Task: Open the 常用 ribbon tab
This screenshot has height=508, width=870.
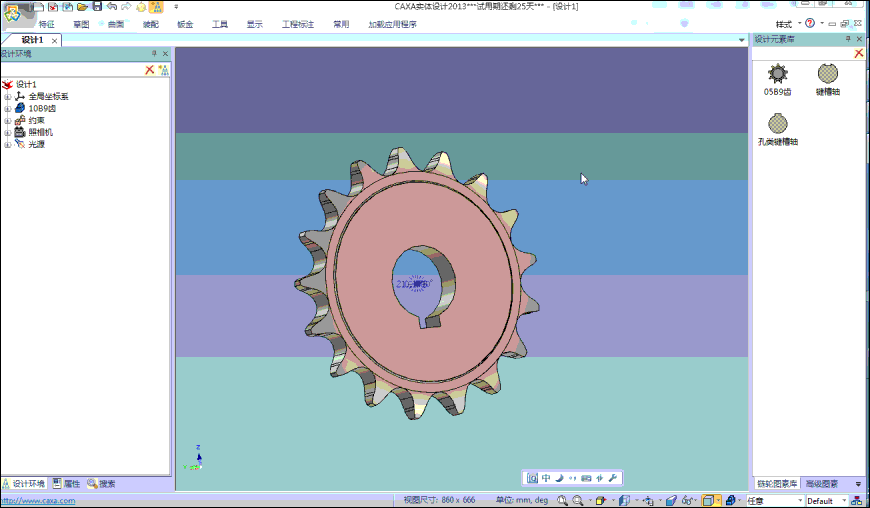Action: pos(341,24)
